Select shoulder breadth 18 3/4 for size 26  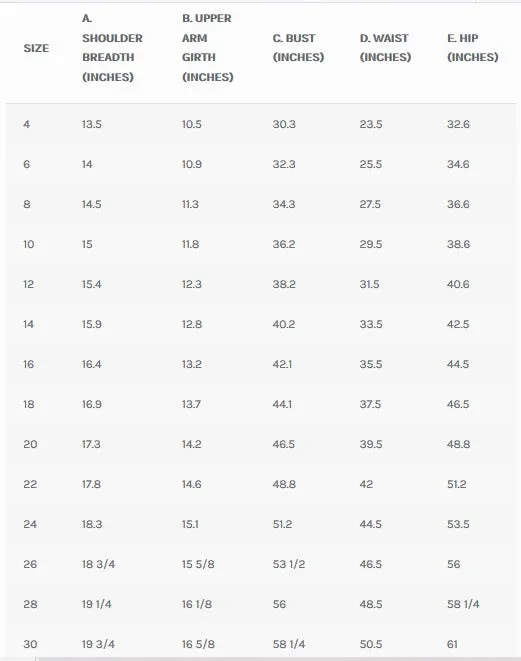click(x=98, y=564)
